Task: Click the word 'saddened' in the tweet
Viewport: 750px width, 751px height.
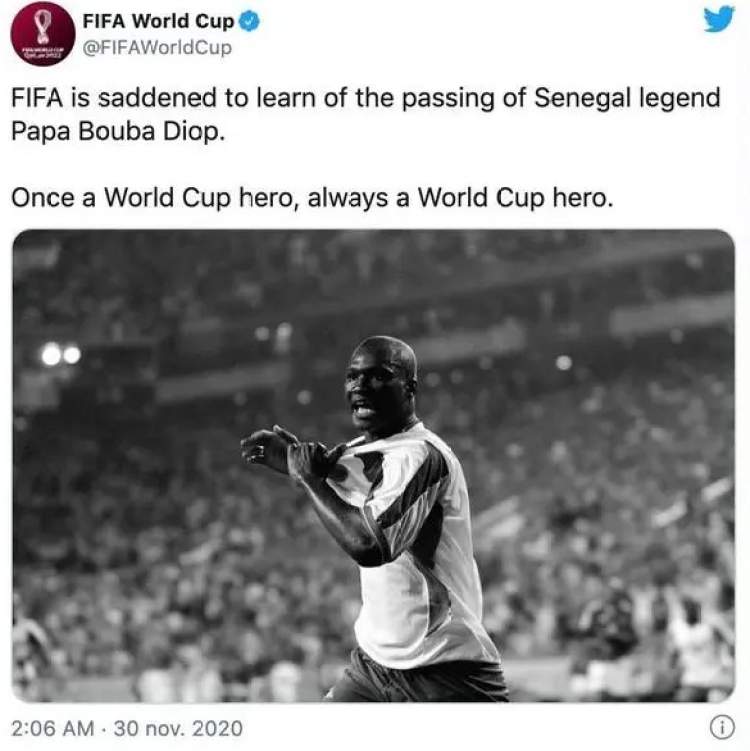Action: (158, 98)
